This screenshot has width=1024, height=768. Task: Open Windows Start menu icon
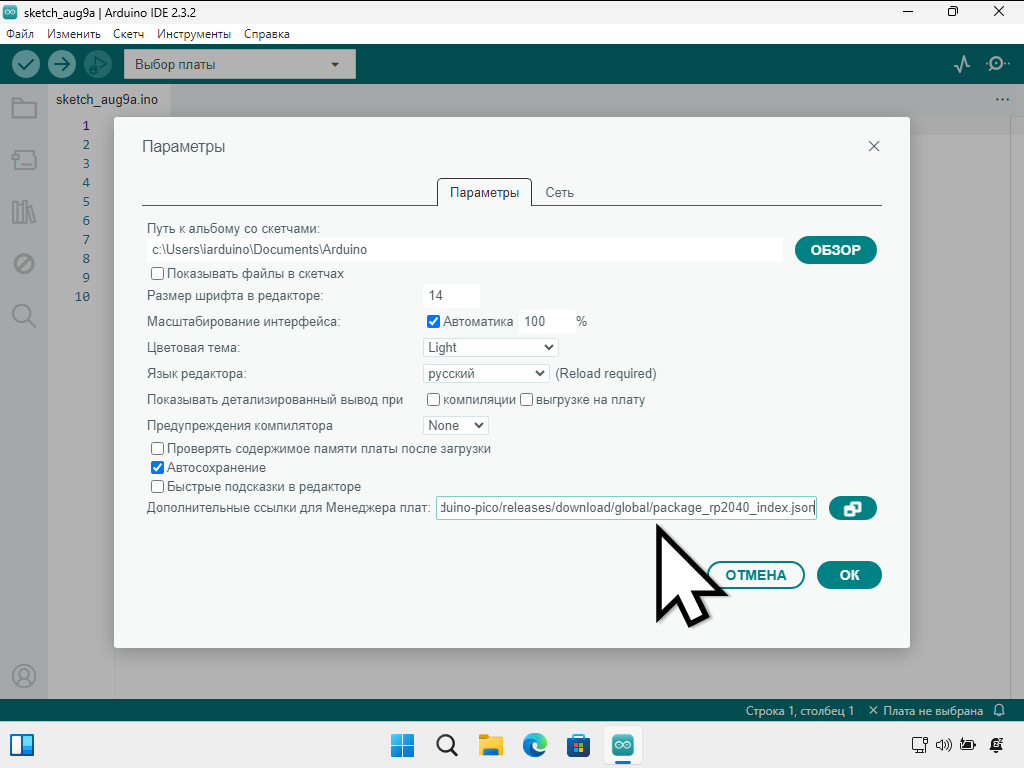tap(402, 745)
